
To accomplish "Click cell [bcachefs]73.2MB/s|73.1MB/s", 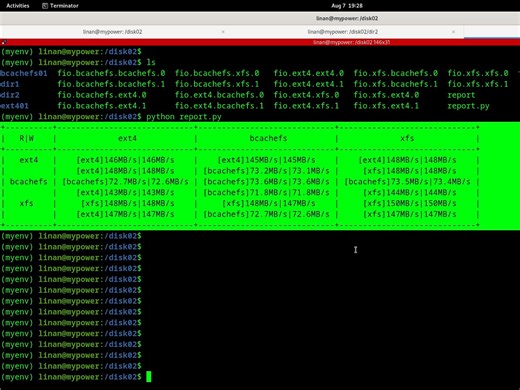I will coord(266,171).
